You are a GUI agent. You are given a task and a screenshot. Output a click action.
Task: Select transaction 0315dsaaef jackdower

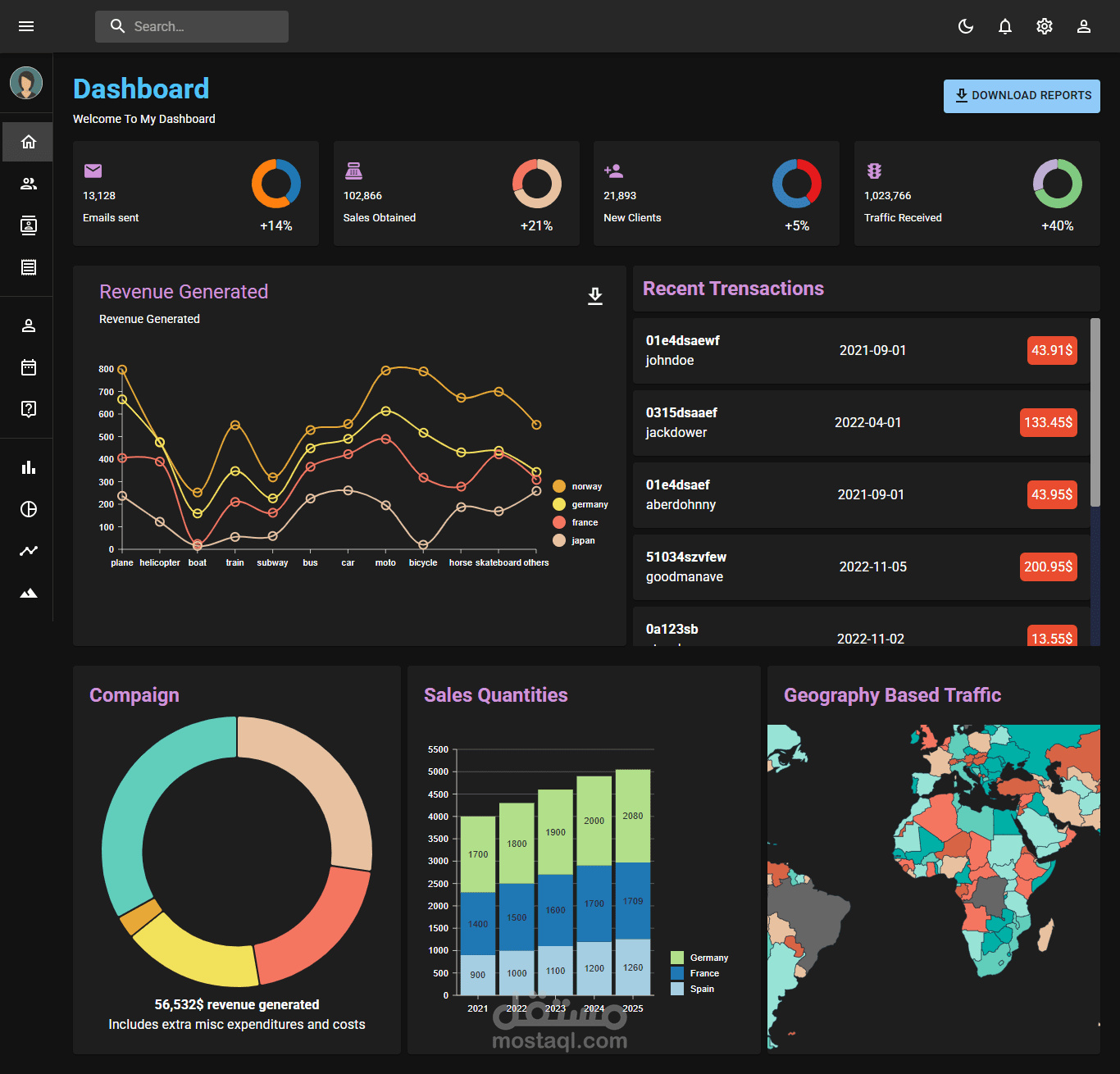(862, 422)
